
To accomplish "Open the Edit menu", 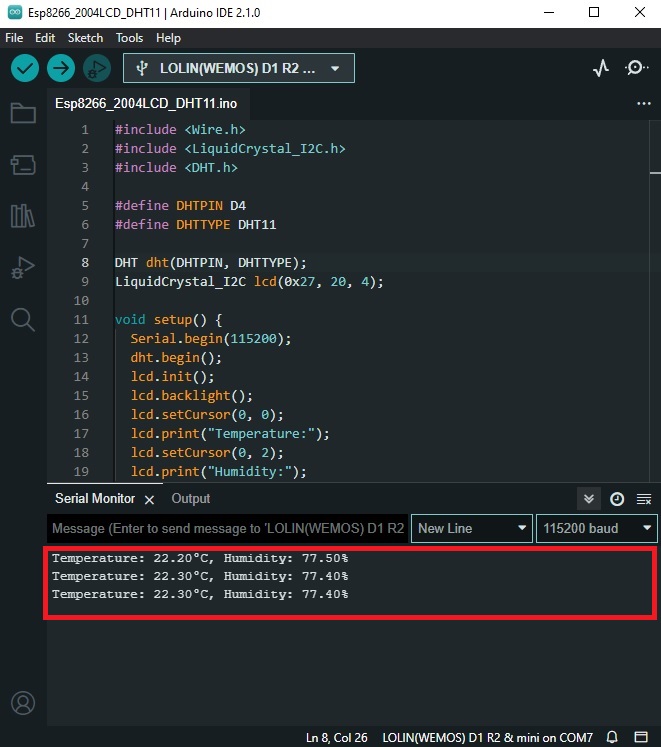I will point(45,38).
